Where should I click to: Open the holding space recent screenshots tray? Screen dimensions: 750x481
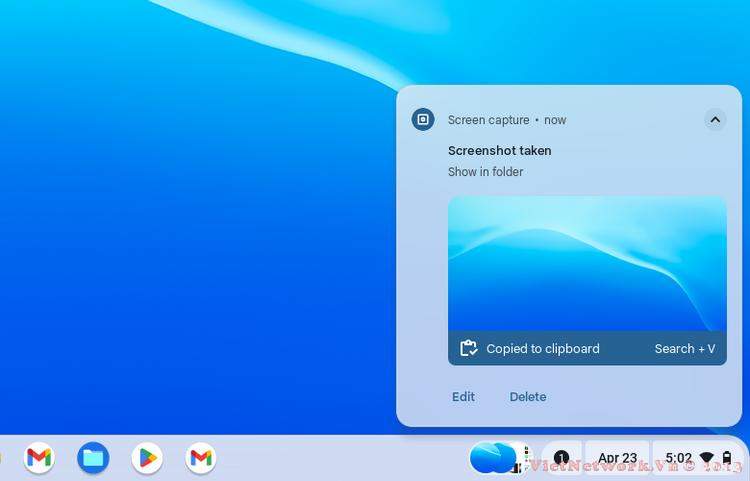click(500, 458)
